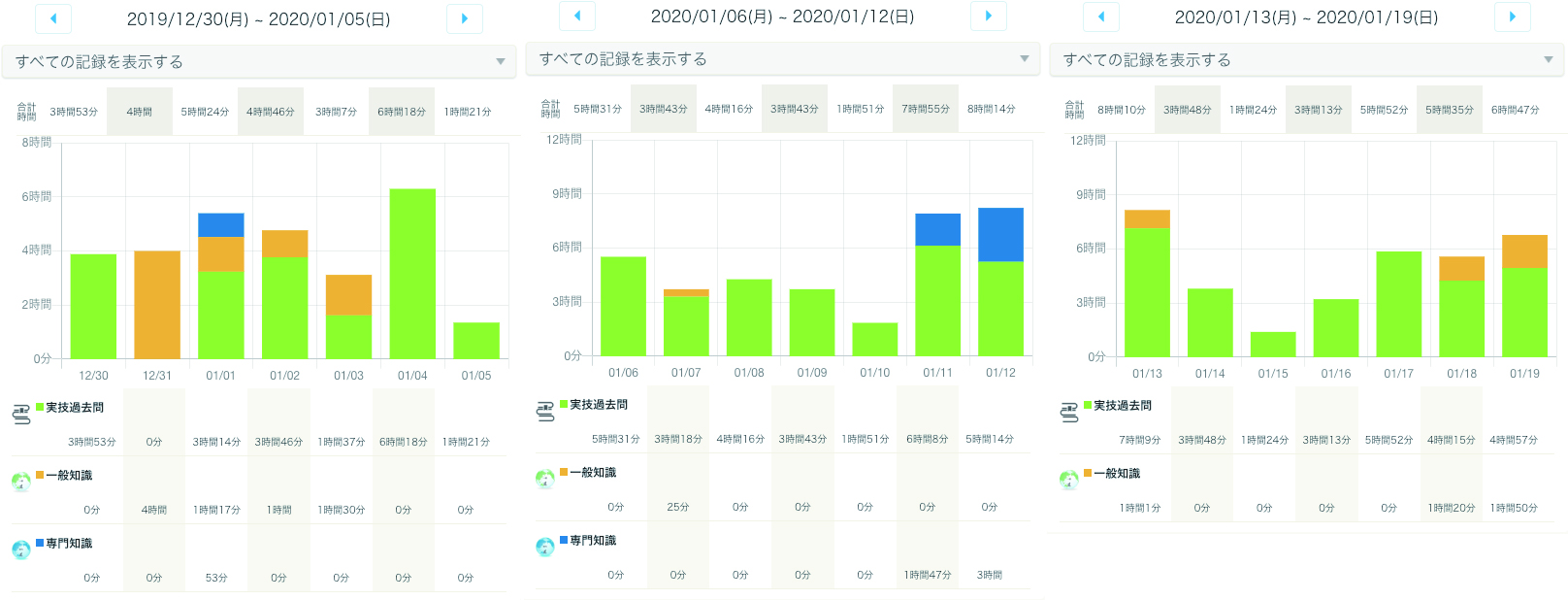Click 専門知識 label in 2019/12/30 panel

(69, 544)
